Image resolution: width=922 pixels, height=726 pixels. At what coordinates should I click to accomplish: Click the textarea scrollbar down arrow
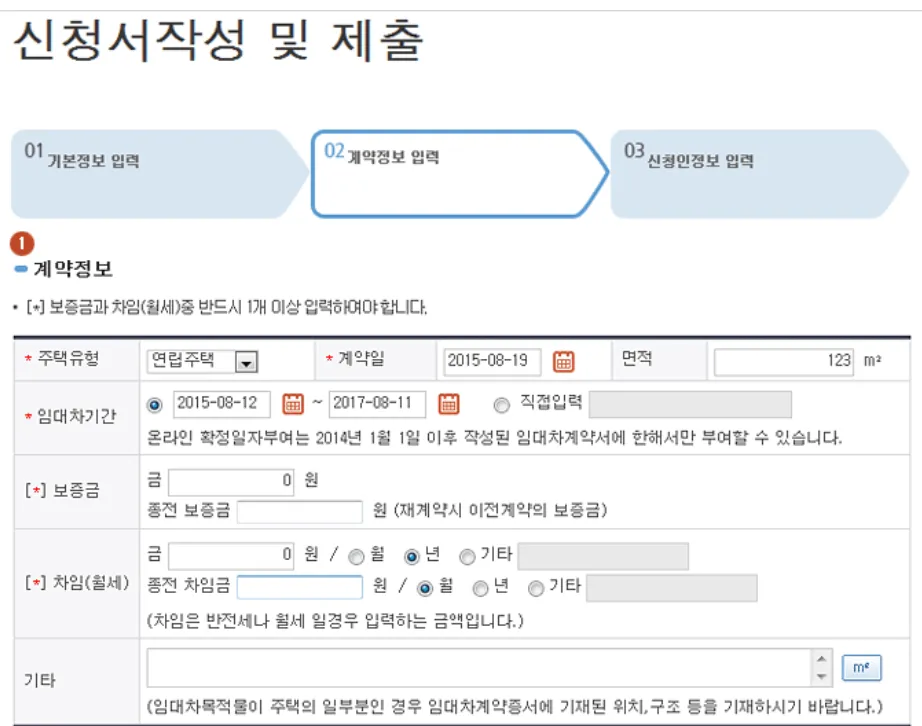point(821,677)
